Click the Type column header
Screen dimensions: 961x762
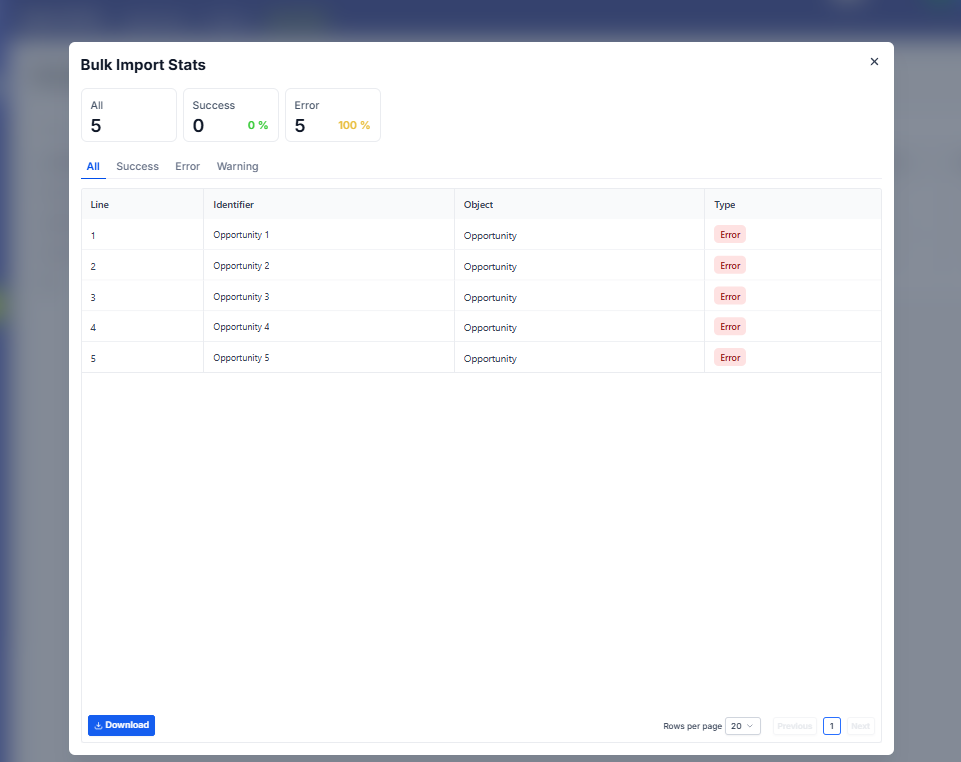[724, 205]
